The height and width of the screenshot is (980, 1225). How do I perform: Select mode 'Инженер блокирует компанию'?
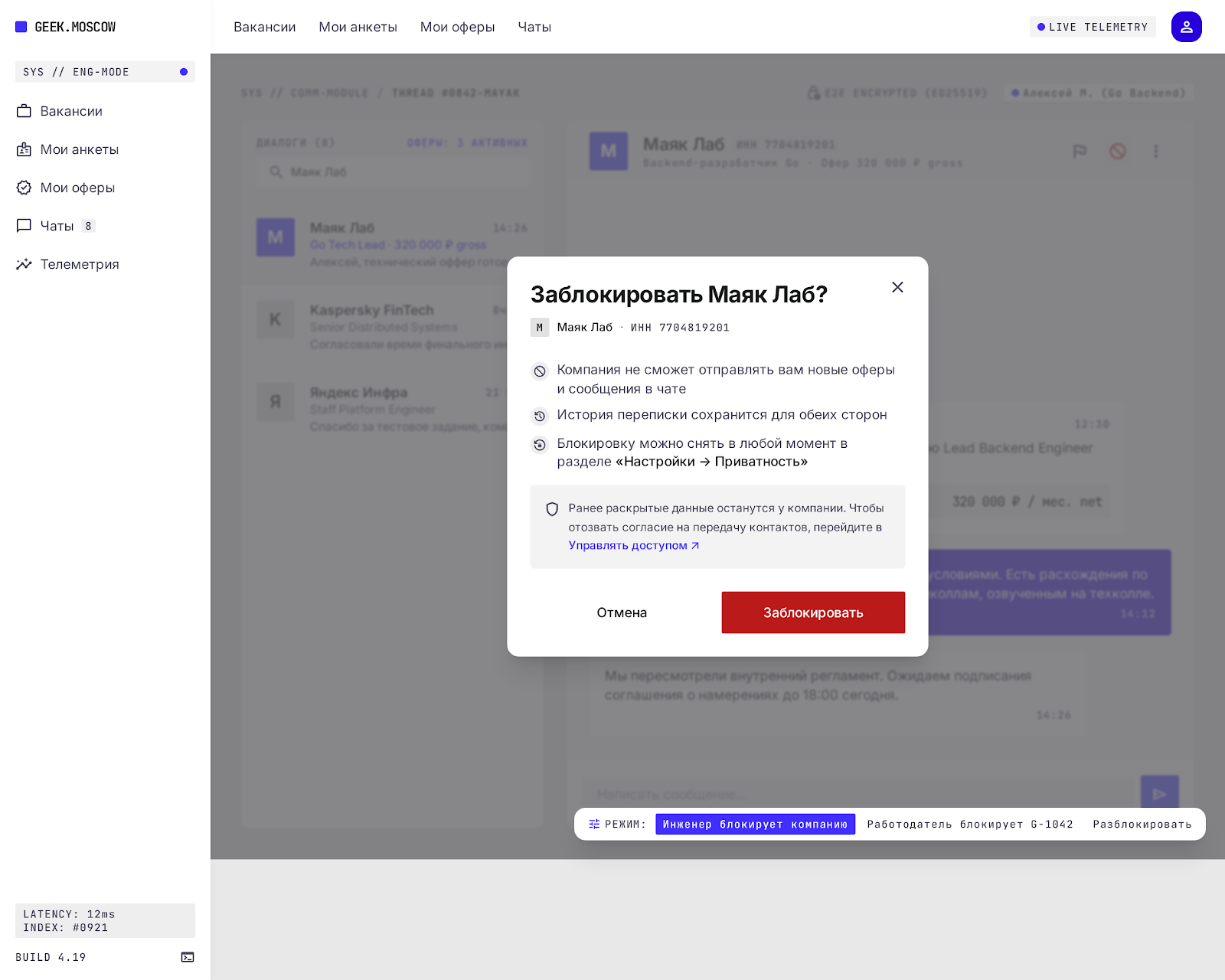(x=755, y=824)
